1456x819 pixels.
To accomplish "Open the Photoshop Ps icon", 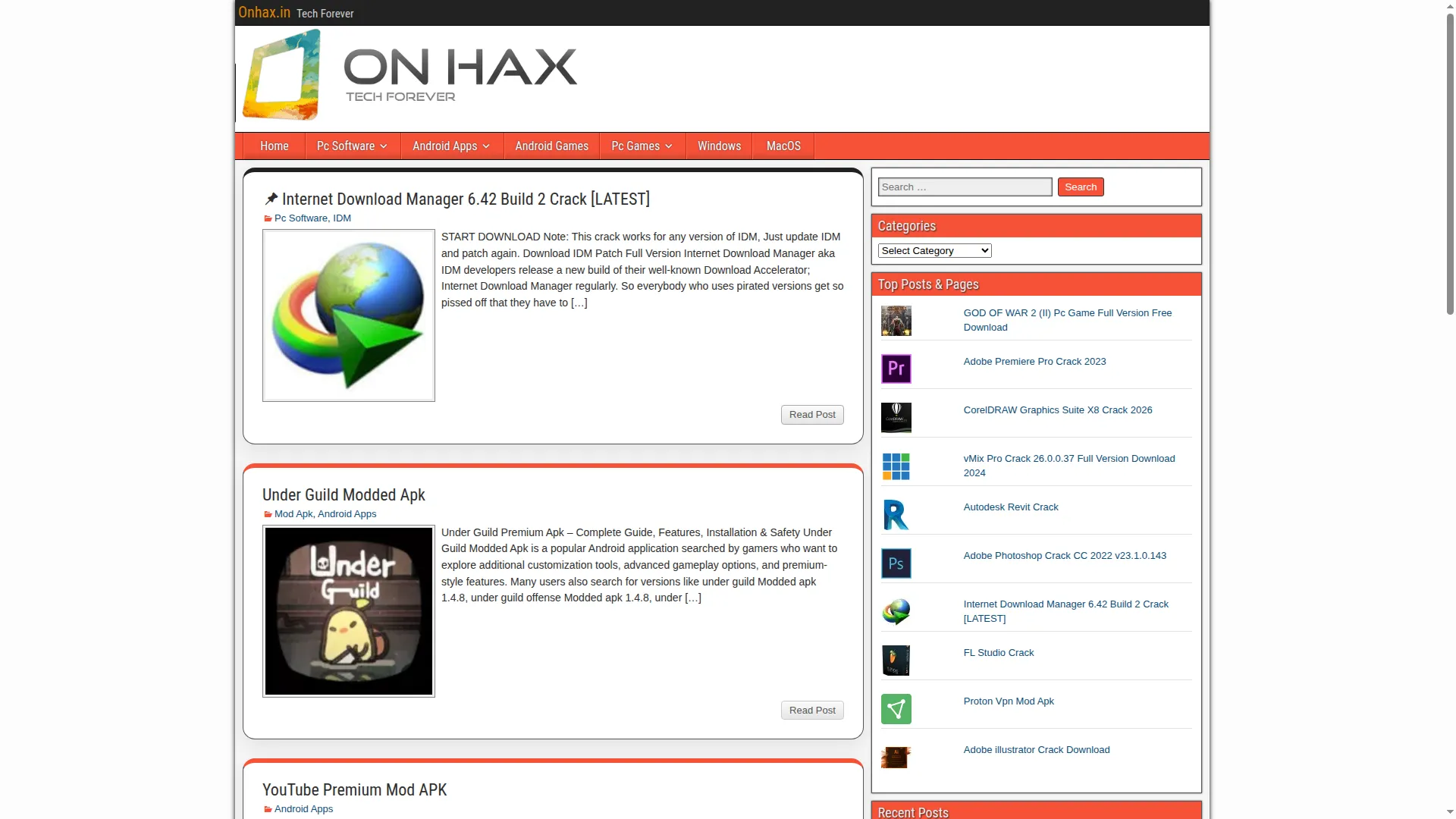I will coord(896,563).
